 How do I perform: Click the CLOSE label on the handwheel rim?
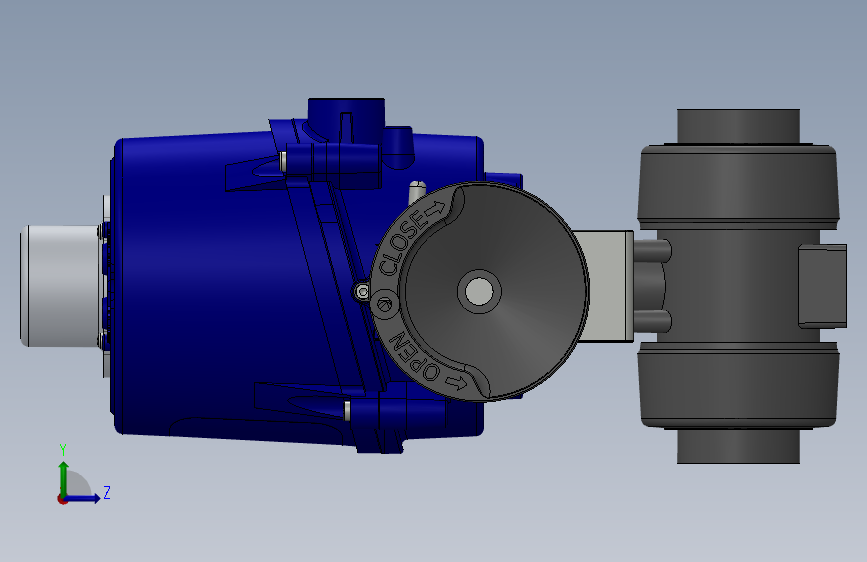tap(403, 242)
